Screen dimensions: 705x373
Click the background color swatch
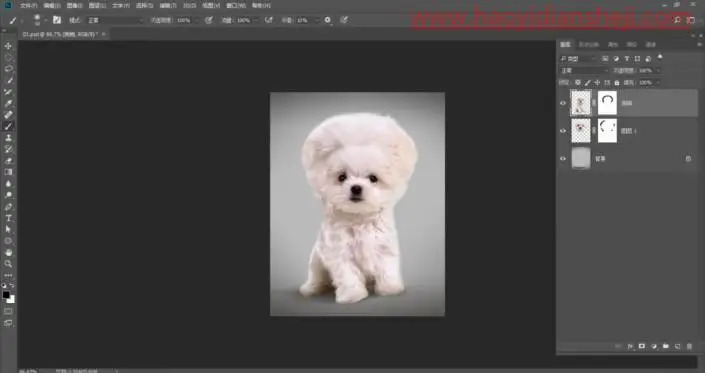pos(11,300)
